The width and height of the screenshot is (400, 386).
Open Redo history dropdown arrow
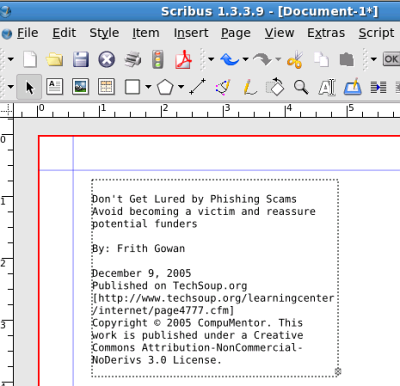pos(278,60)
